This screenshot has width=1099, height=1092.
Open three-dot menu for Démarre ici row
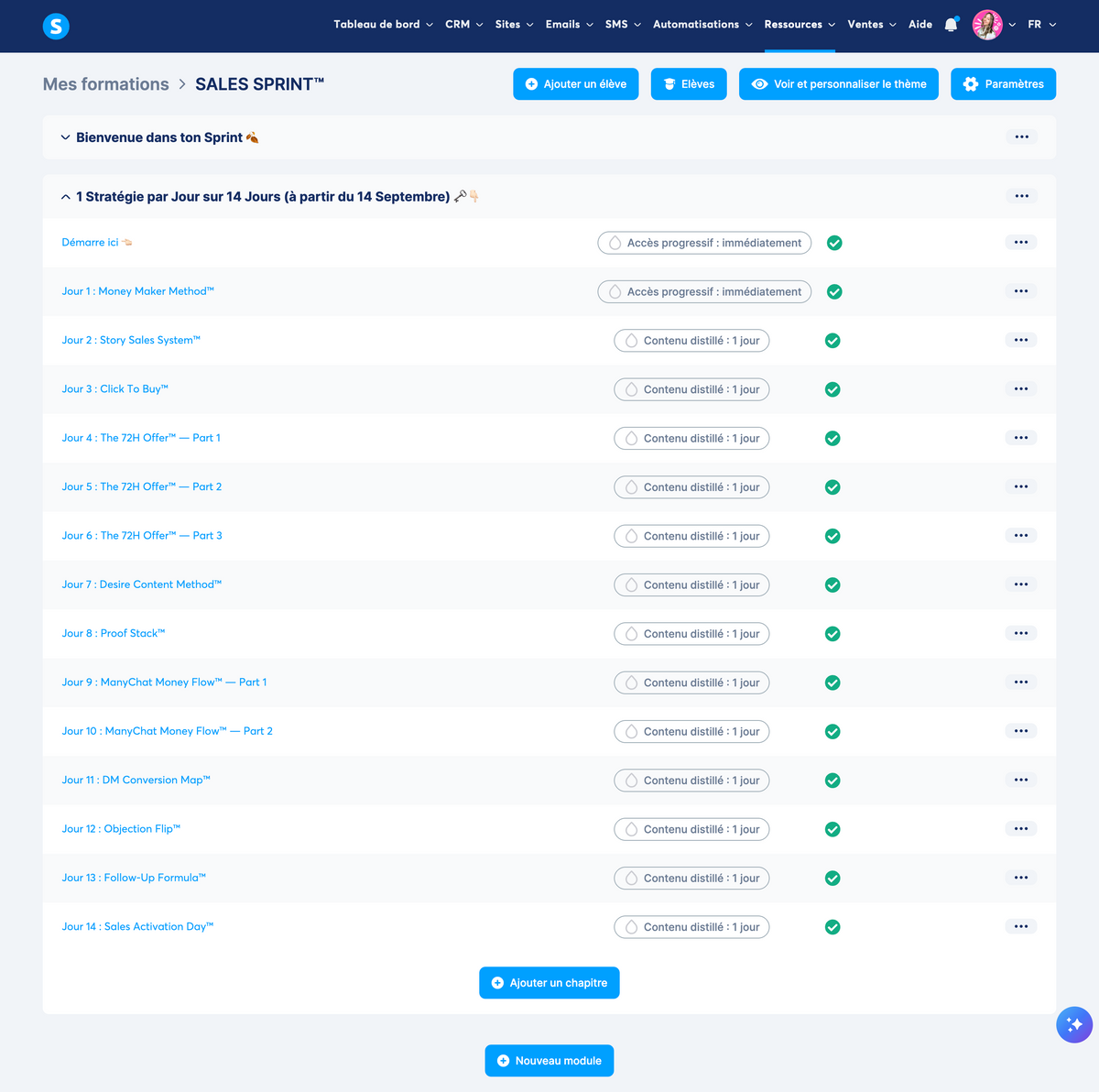point(1021,243)
